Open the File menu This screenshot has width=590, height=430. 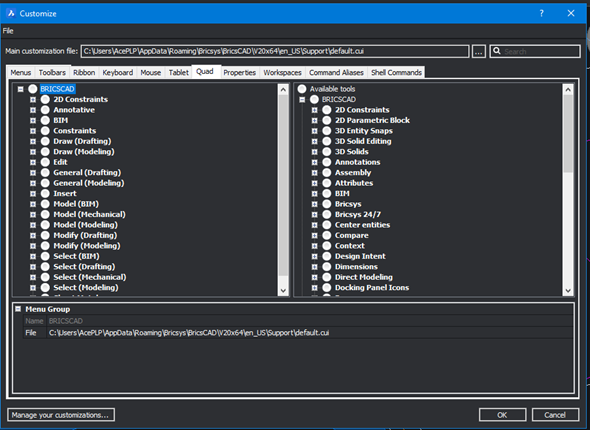pyautogui.click(x=8, y=31)
